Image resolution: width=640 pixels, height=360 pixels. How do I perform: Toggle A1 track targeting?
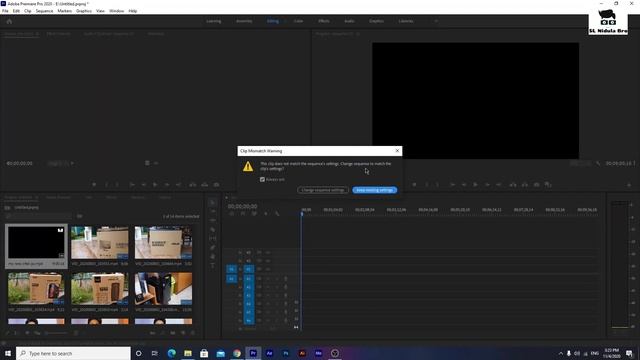249,279
